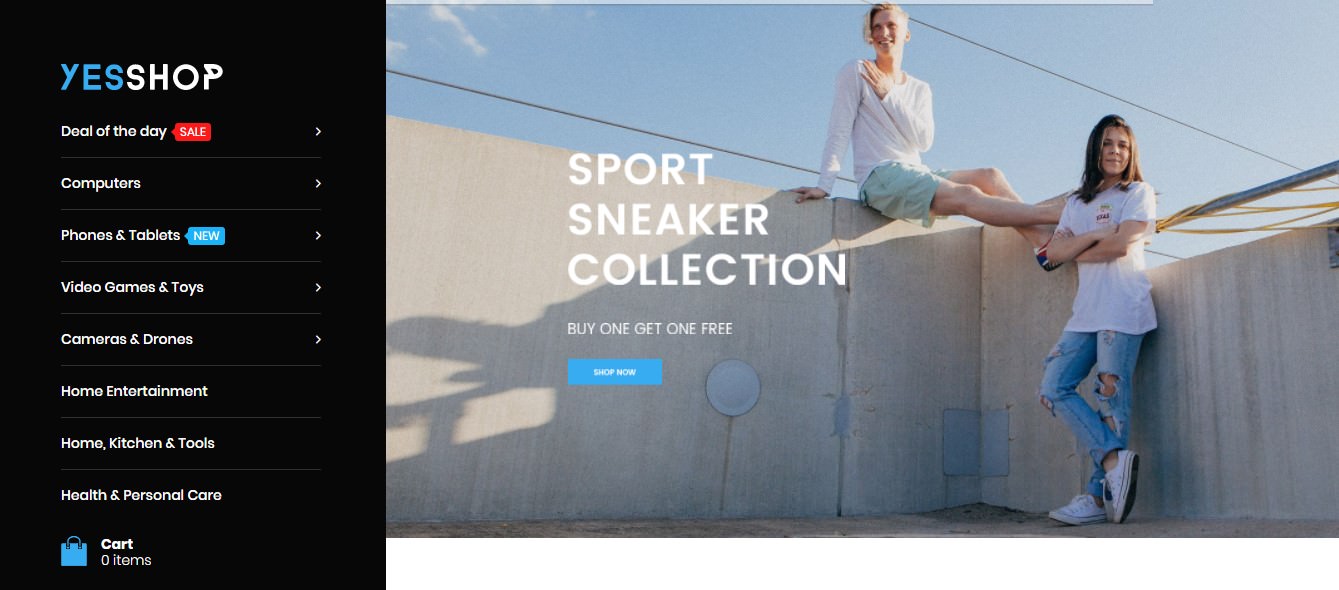
Task: Expand the Computers submenu arrow
Action: (x=318, y=184)
